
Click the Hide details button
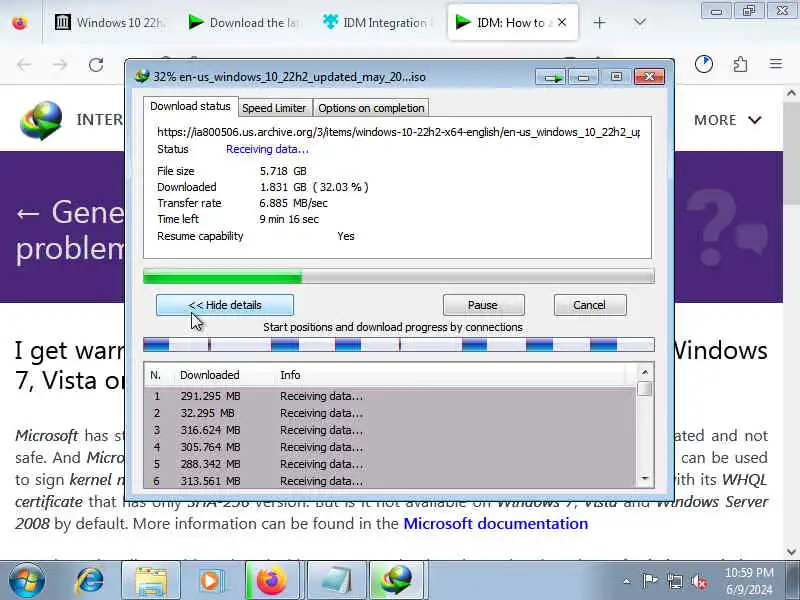pos(225,305)
